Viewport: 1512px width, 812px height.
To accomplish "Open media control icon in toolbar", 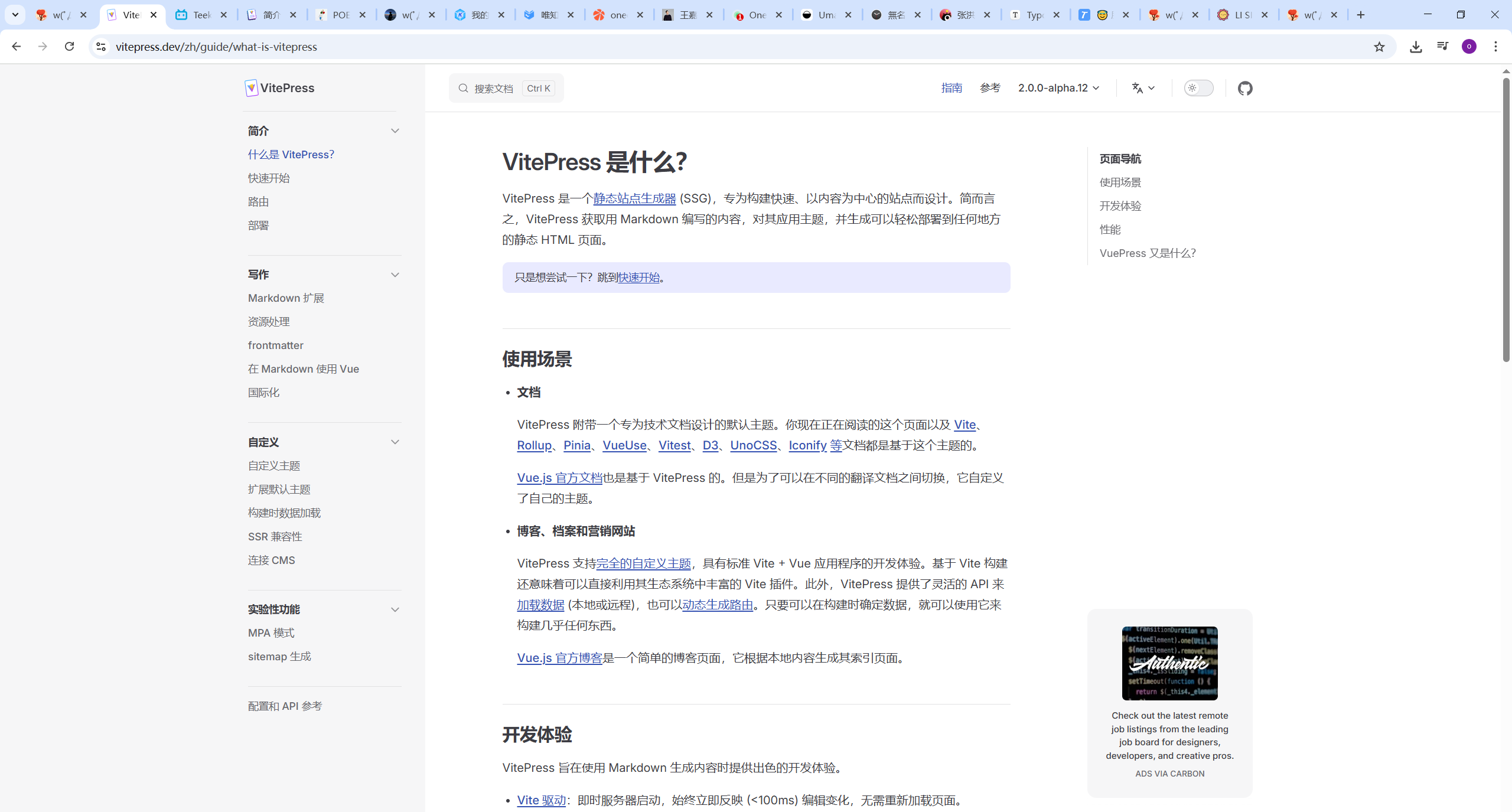I will point(1442,46).
